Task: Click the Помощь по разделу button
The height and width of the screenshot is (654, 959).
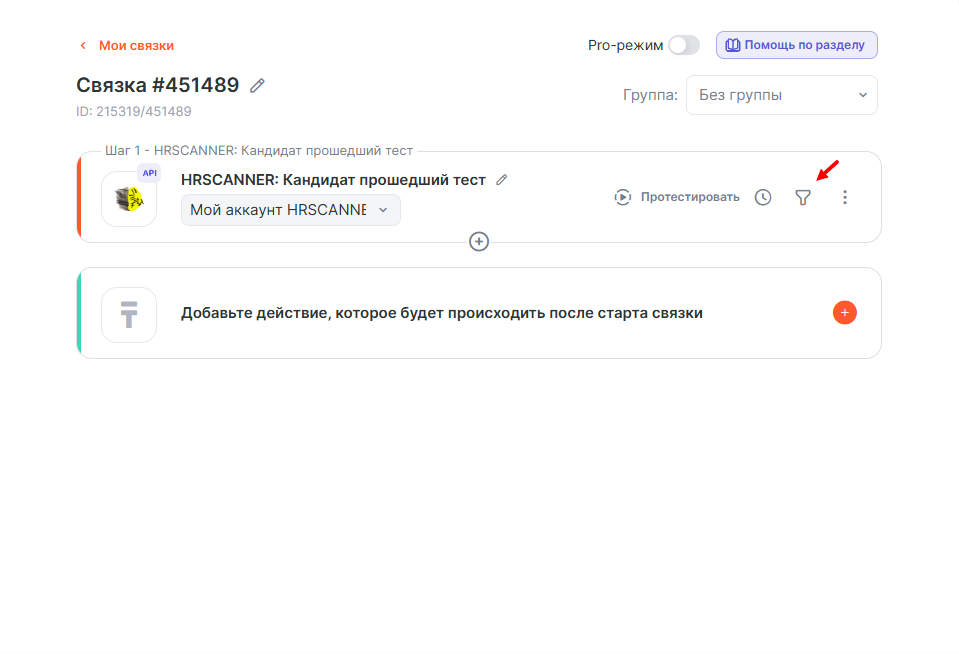Action: click(796, 45)
